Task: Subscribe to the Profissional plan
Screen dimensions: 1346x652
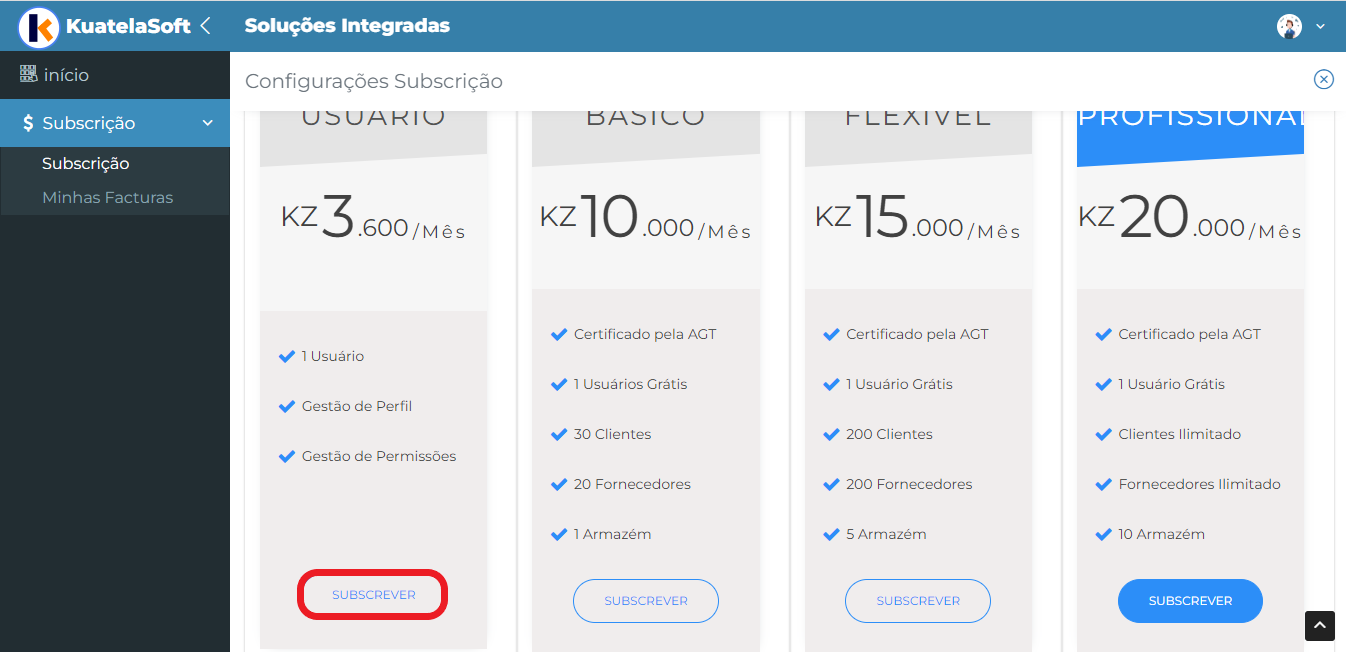Action: (1190, 601)
